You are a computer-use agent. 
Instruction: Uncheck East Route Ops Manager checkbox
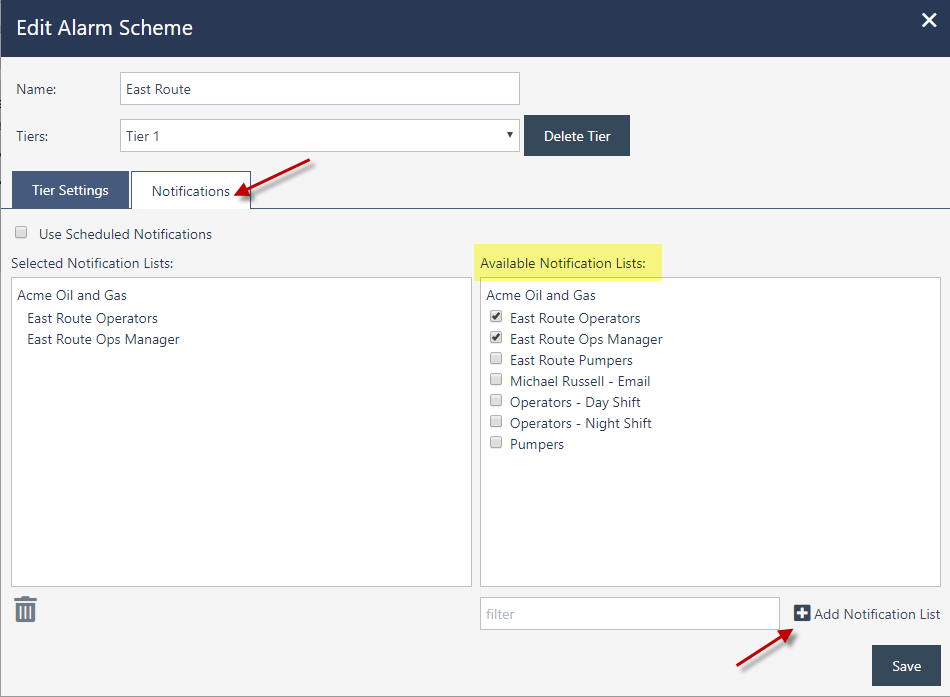coord(496,337)
